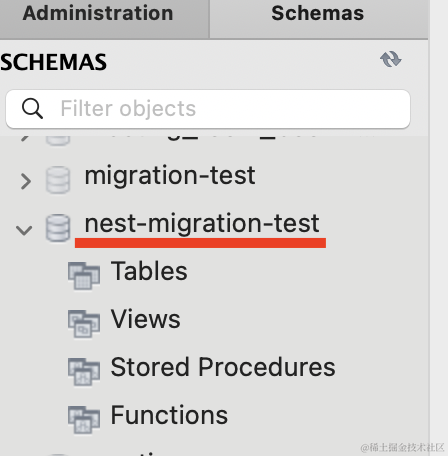The width and height of the screenshot is (448, 456).
Task: Click the Views folder icon
Action: [84, 324]
